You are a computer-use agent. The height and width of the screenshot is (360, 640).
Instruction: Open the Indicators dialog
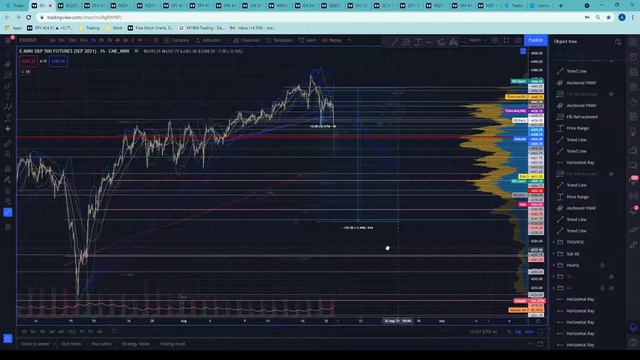[x=209, y=40]
